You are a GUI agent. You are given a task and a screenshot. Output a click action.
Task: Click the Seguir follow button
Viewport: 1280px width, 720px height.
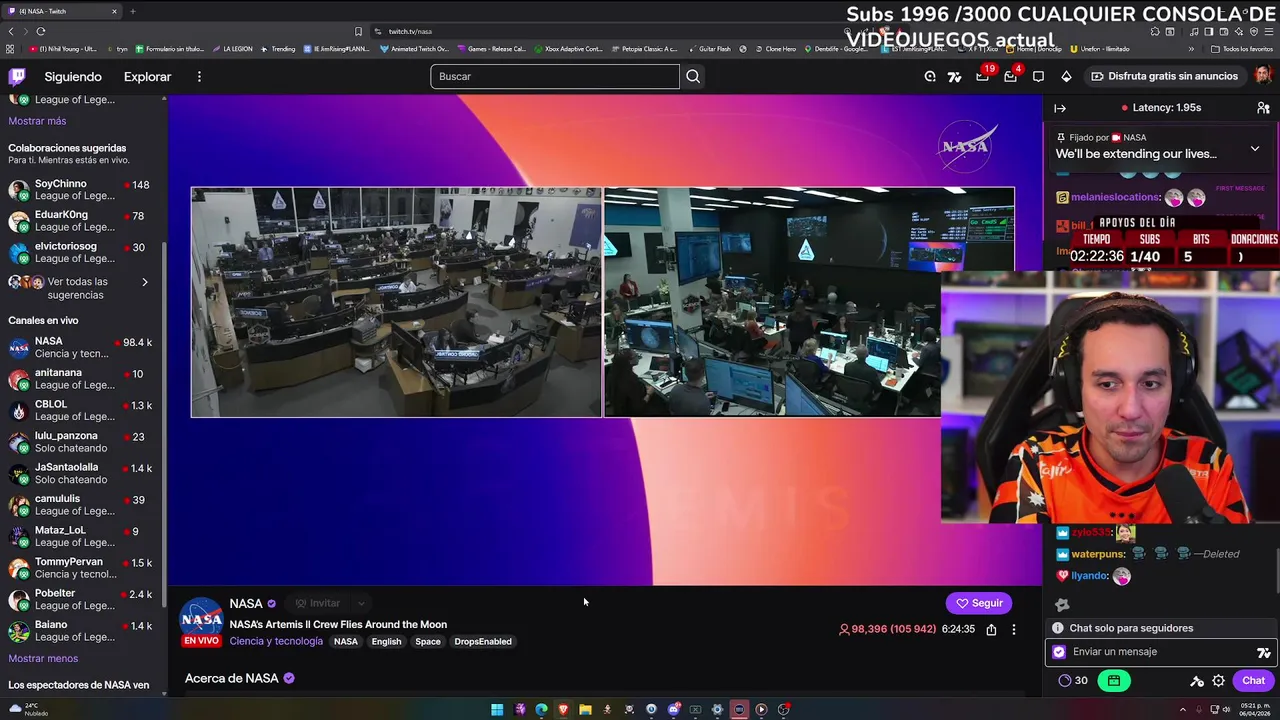pos(979,603)
